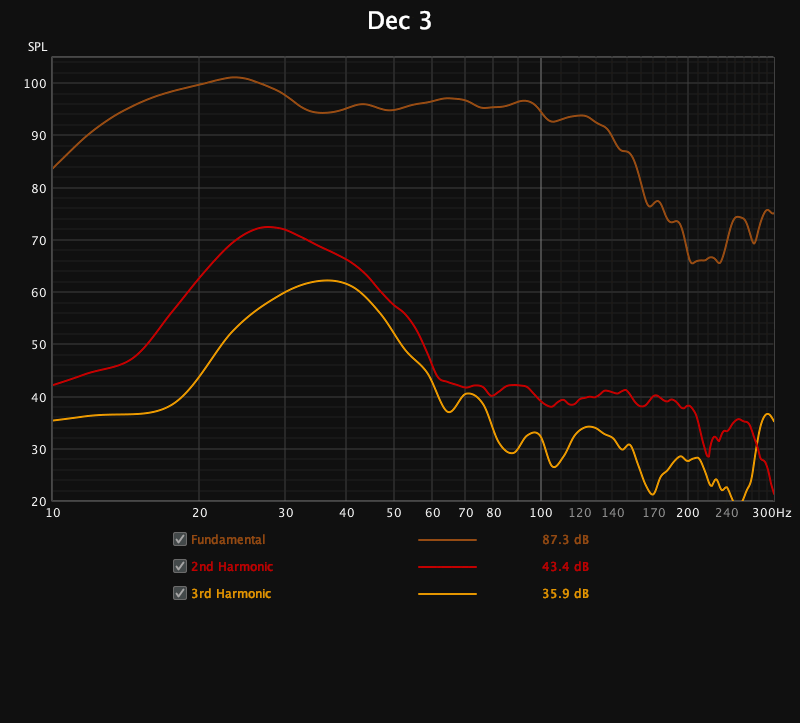Click the SPL axis label
The height and width of the screenshot is (723, 800).
click(37, 47)
